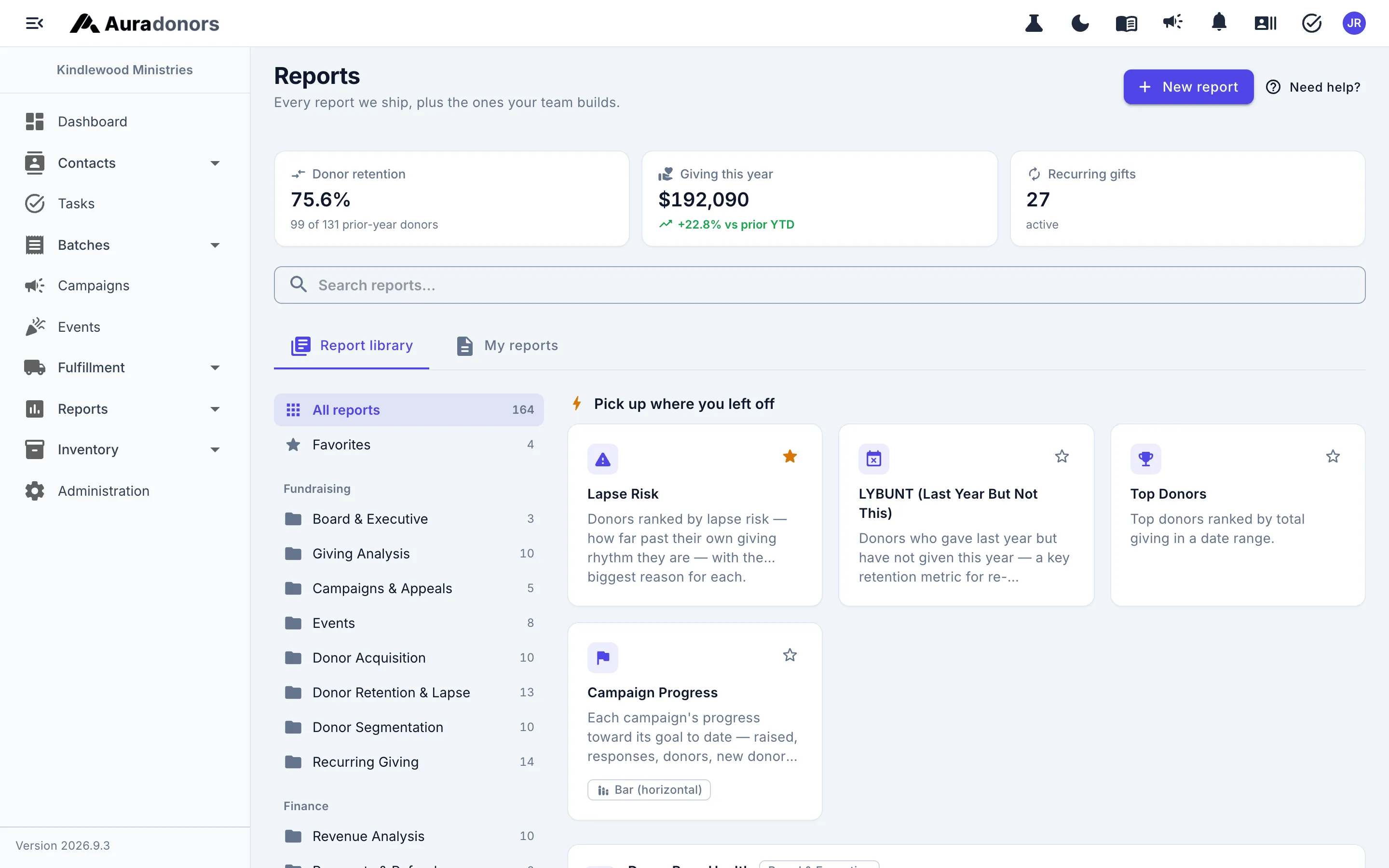
Task: Switch to the Report library tab
Action: click(351, 346)
